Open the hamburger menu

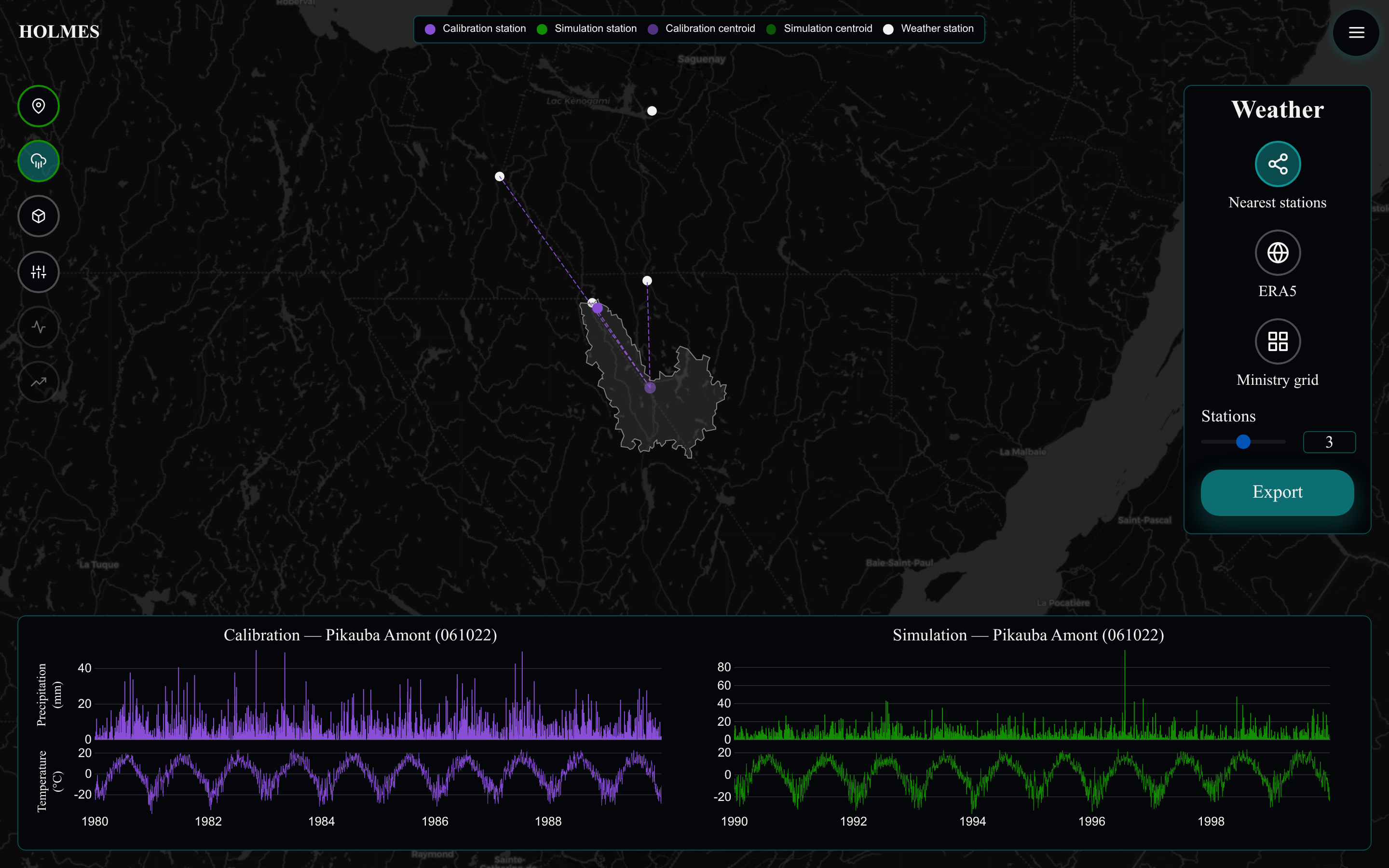point(1356,33)
